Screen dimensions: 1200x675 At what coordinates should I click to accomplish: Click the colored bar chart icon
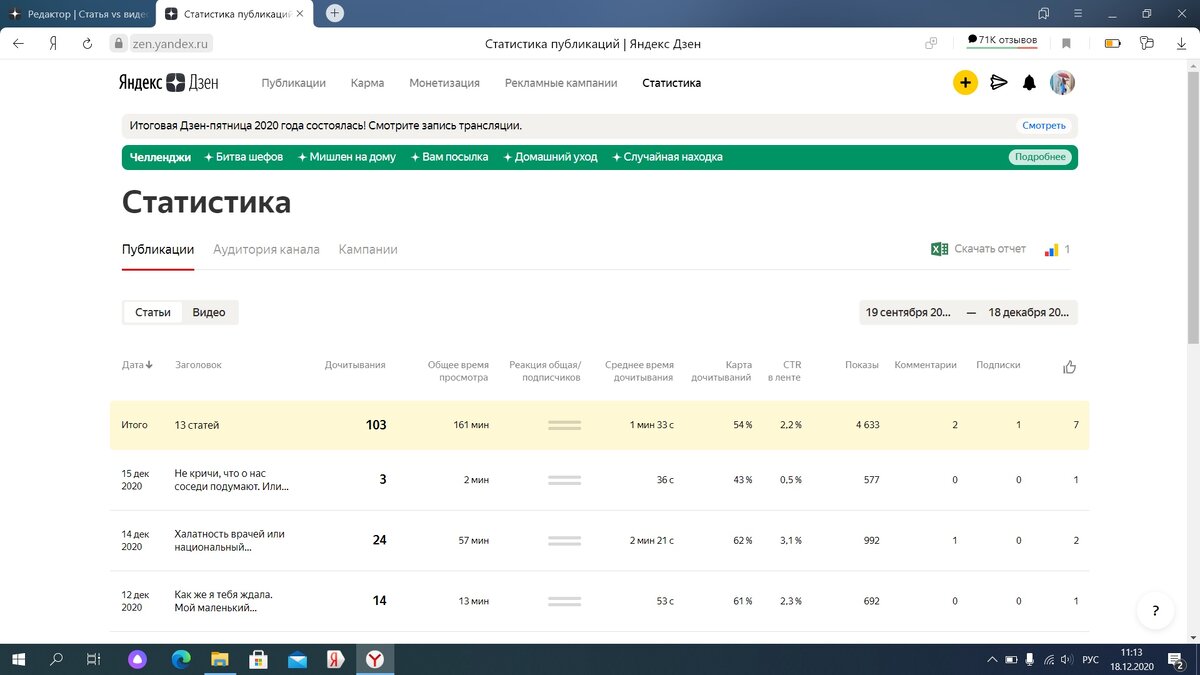(1051, 249)
